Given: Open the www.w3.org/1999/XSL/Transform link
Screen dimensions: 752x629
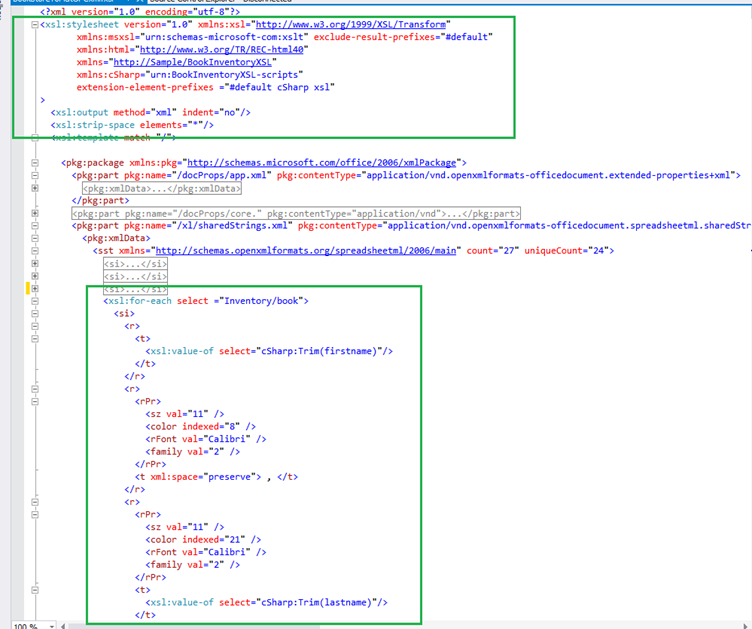Looking at the screenshot, I should pos(351,24).
